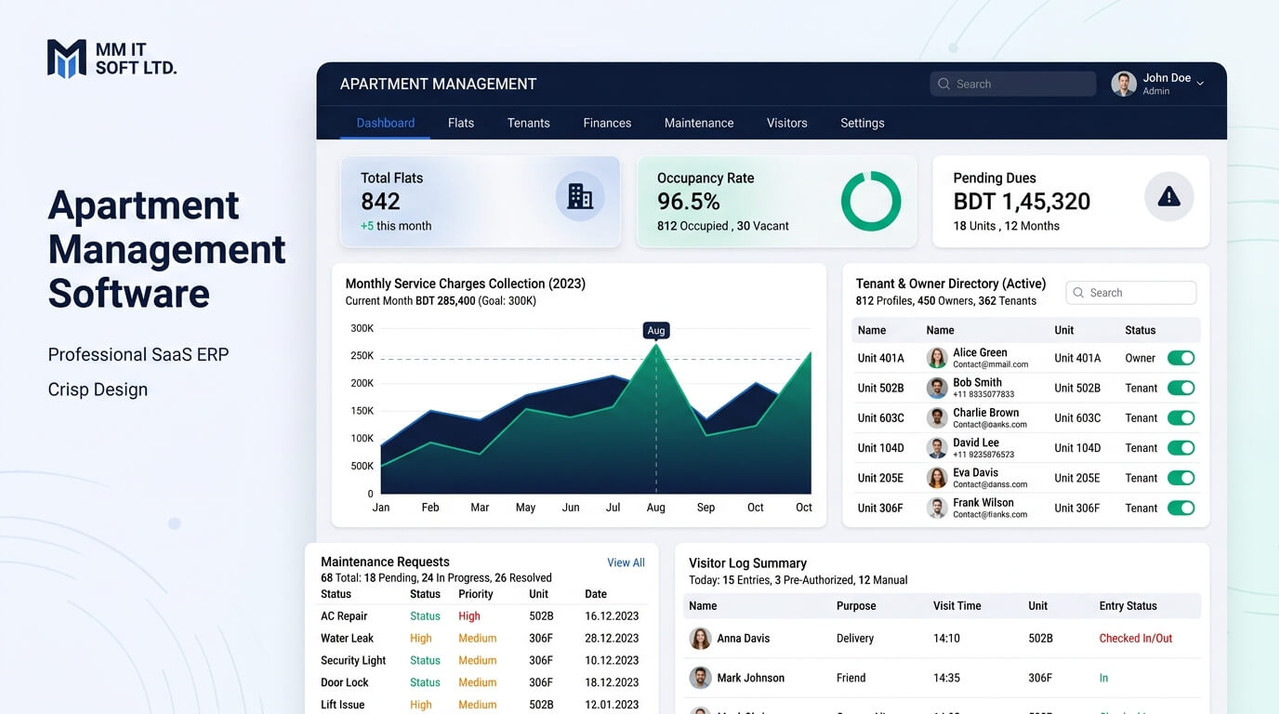Click the MM IT Soft logo
The height and width of the screenshot is (714, 1279).
coord(112,59)
